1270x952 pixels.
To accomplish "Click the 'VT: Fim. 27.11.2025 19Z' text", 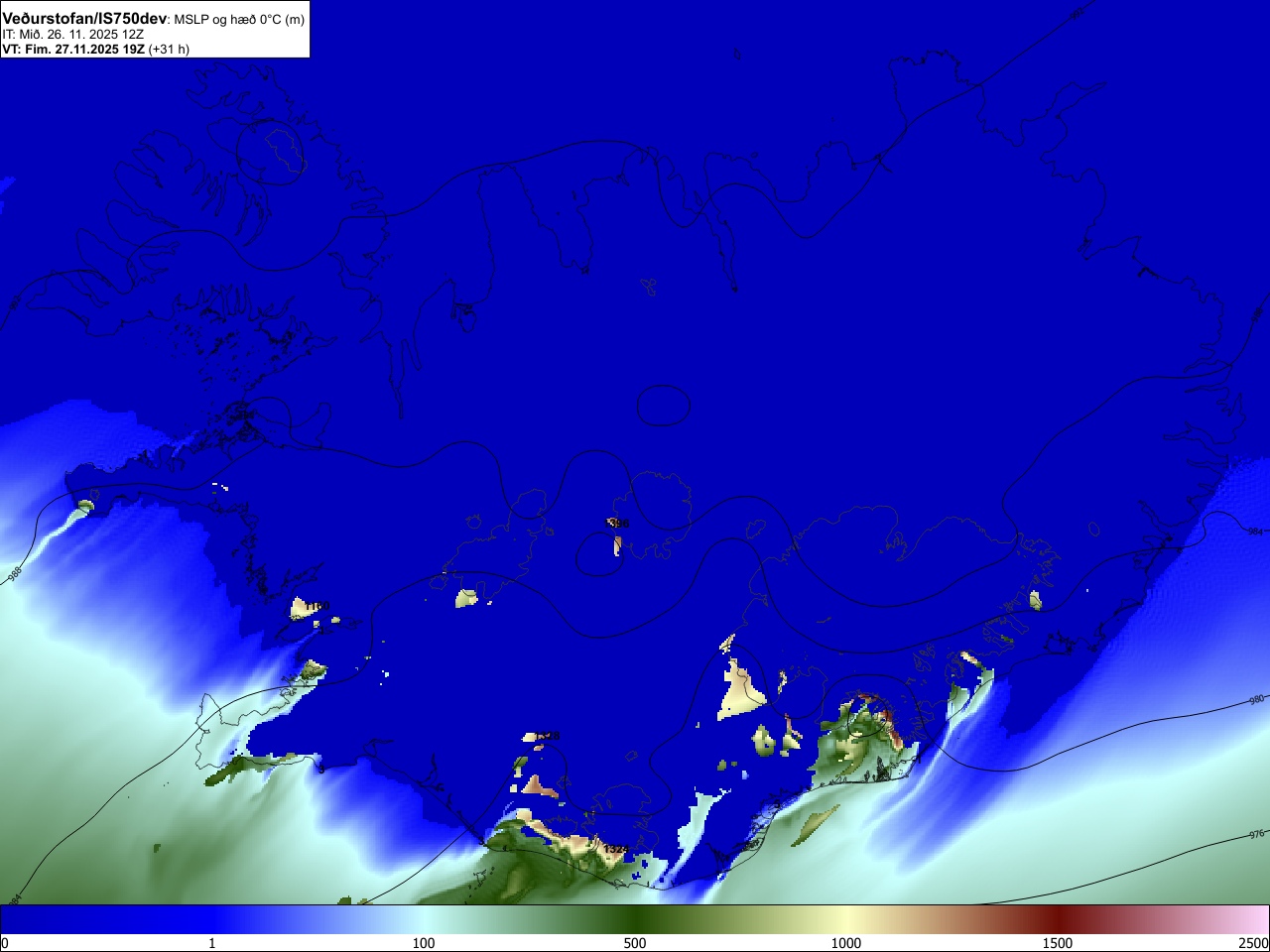I will coord(73,49).
